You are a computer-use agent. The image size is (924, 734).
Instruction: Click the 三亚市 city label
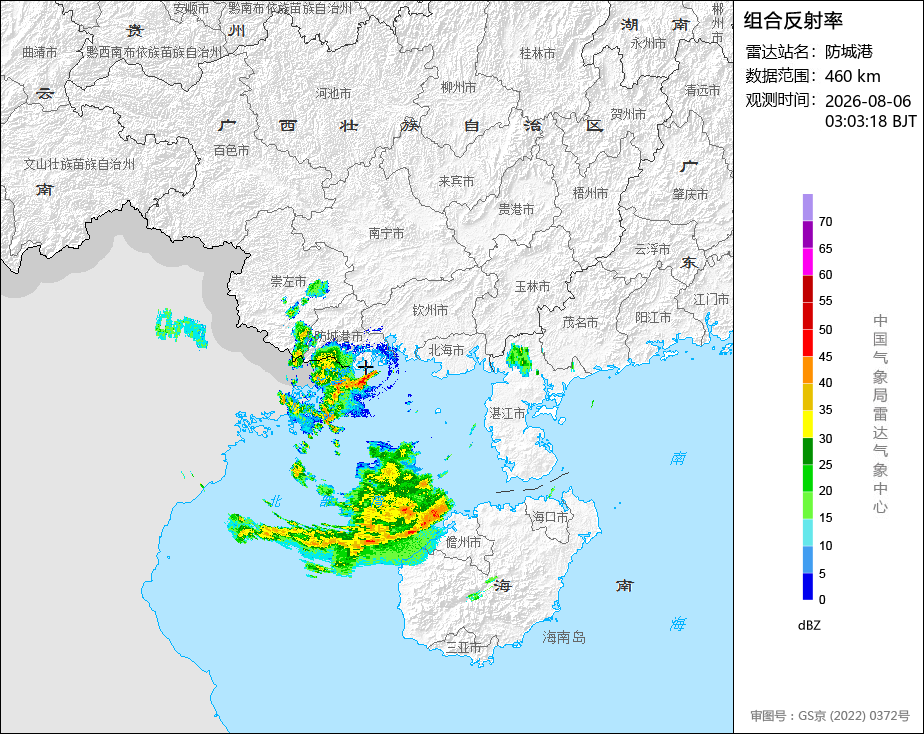click(463, 647)
